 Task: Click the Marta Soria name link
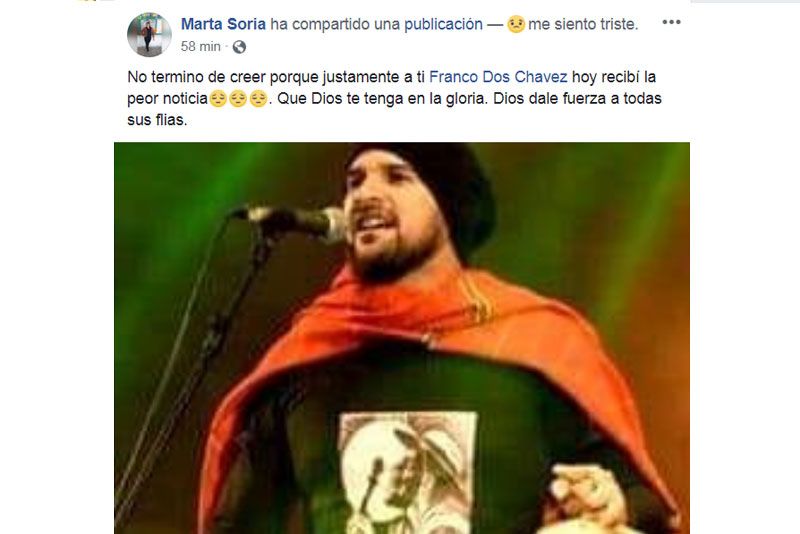coord(223,24)
